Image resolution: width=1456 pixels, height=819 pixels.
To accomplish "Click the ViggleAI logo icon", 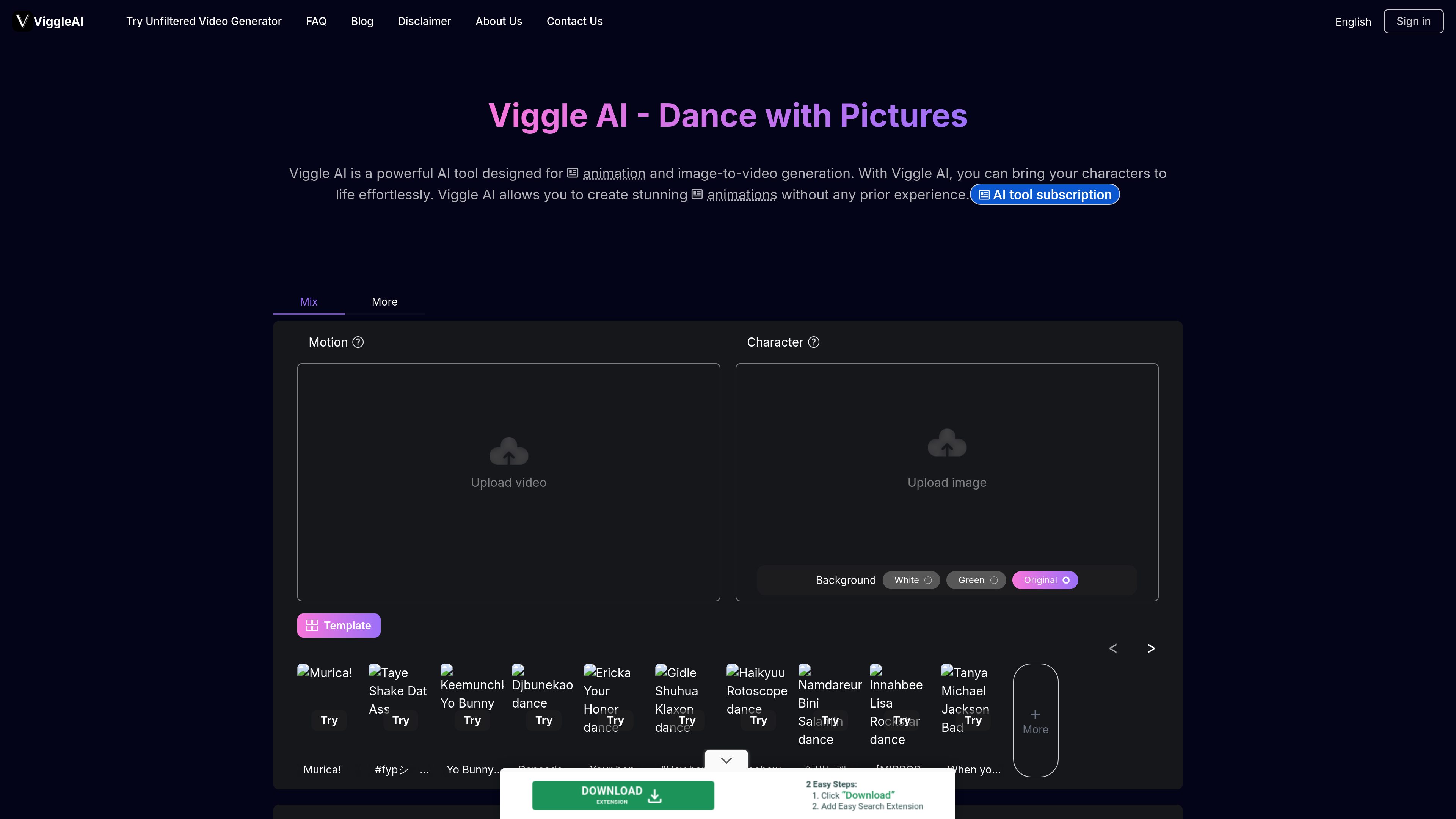I will coord(22,22).
